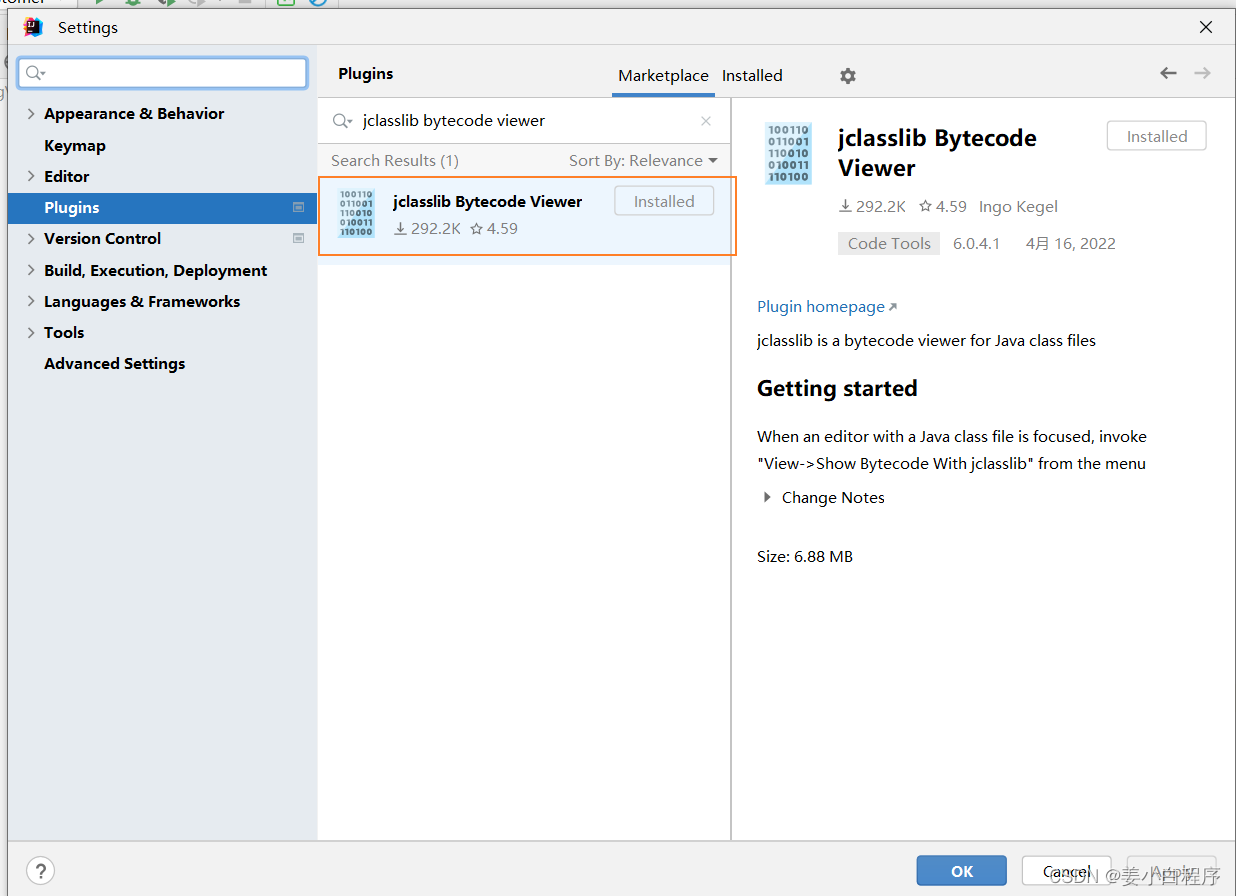Click the 292.2K downloads in details pane
The height and width of the screenshot is (896, 1236).
[872, 207]
